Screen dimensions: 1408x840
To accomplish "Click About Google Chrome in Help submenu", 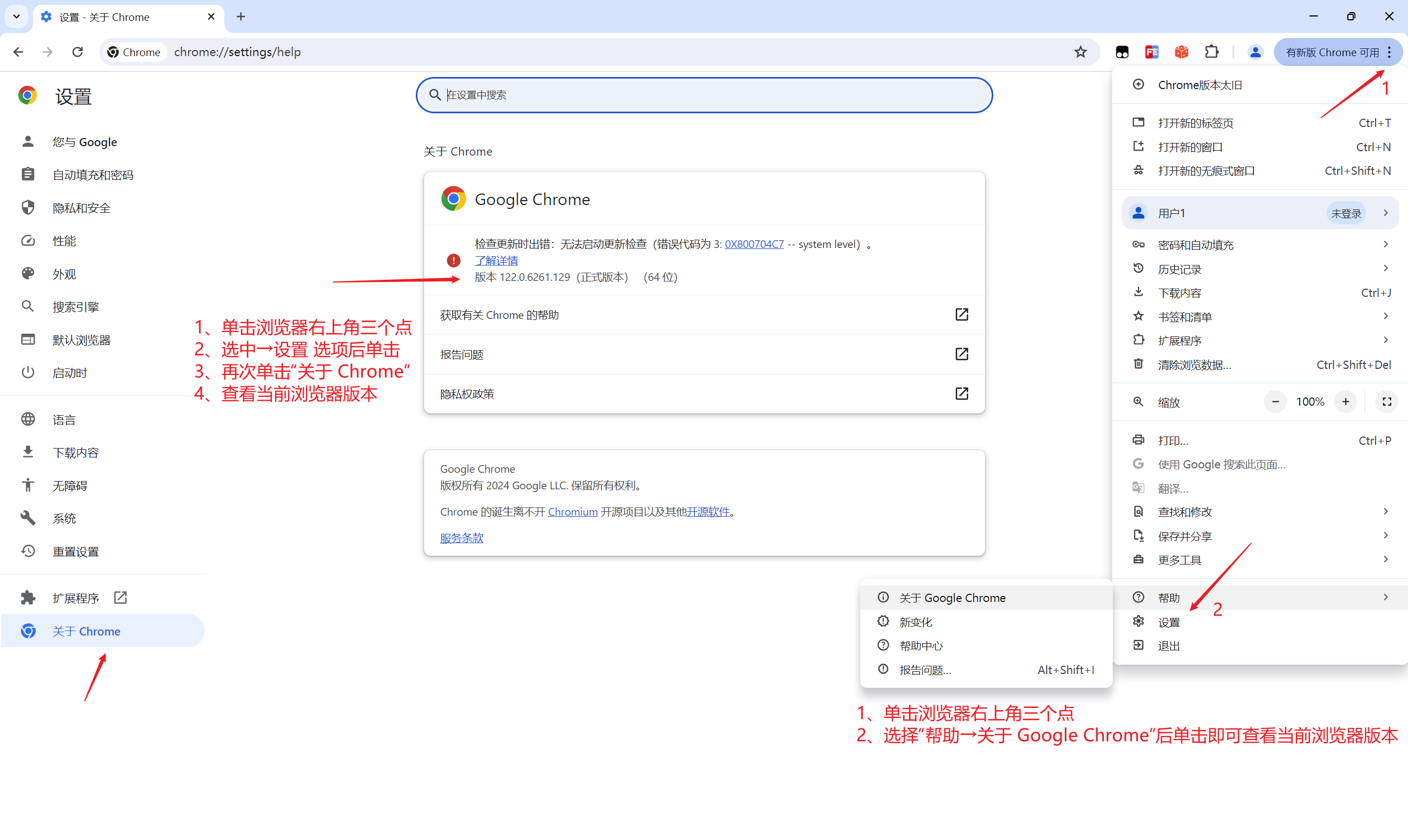I will click(x=986, y=598).
